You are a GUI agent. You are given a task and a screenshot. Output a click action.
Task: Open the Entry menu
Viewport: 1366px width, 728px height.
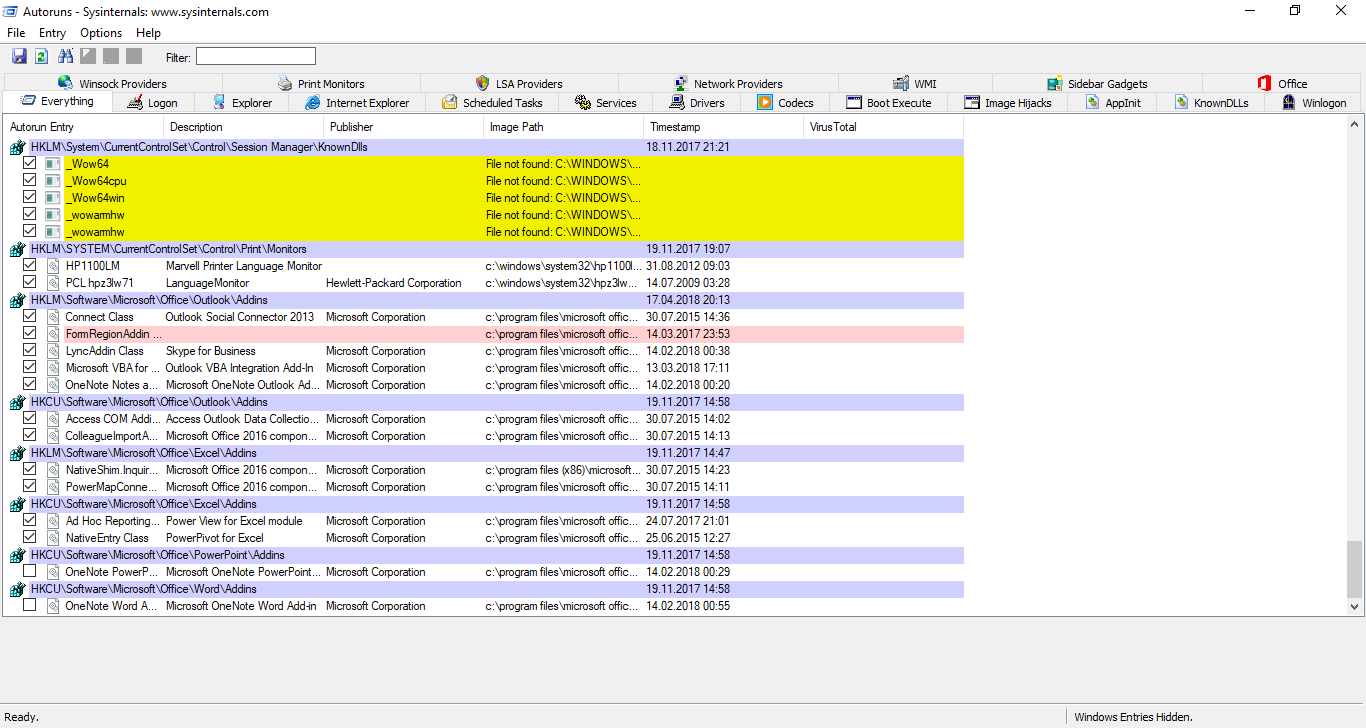(52, 33)
